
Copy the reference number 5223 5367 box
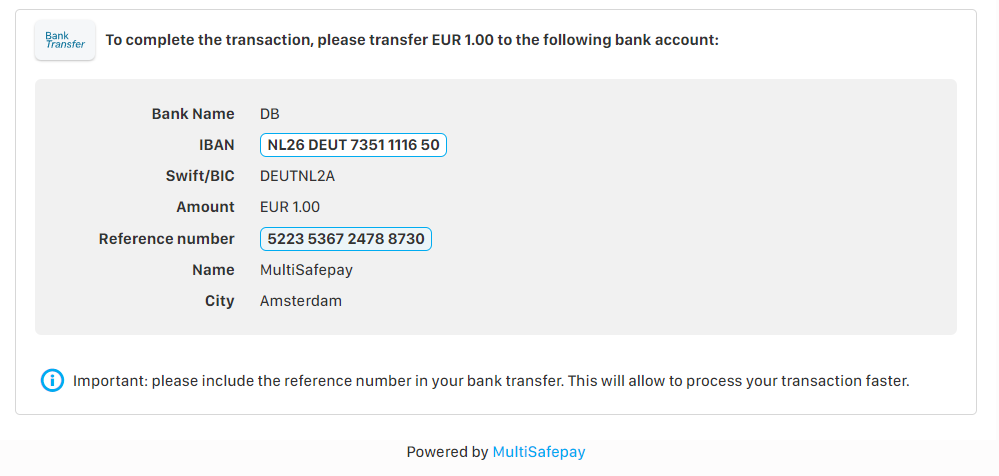(346, 239)
